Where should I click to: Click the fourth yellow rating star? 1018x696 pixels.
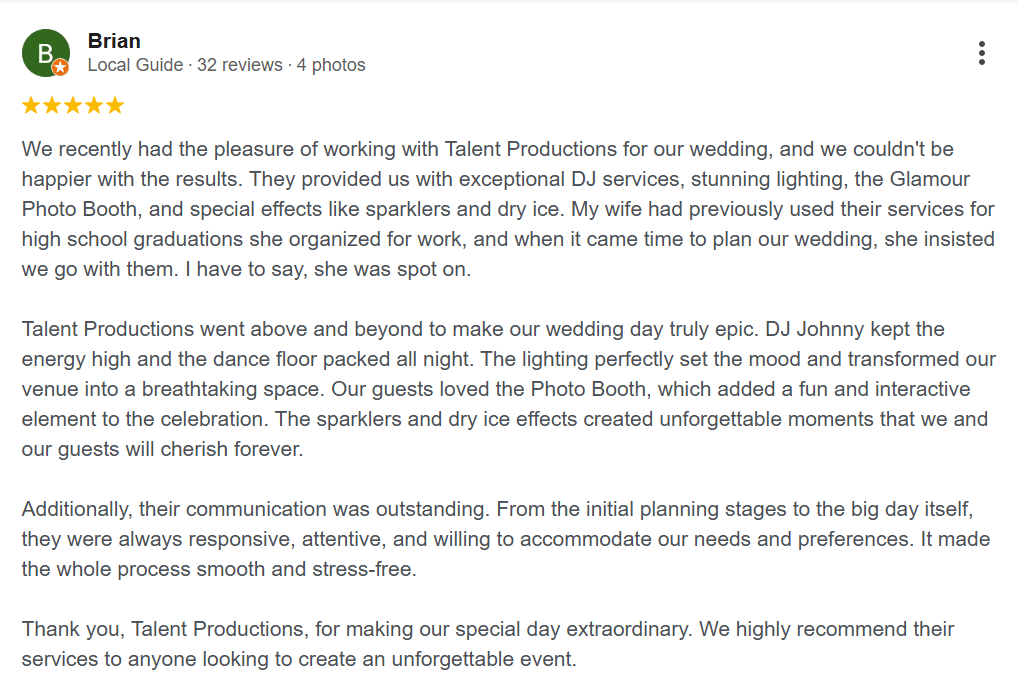pyautogui.click(x=93, y=105)
